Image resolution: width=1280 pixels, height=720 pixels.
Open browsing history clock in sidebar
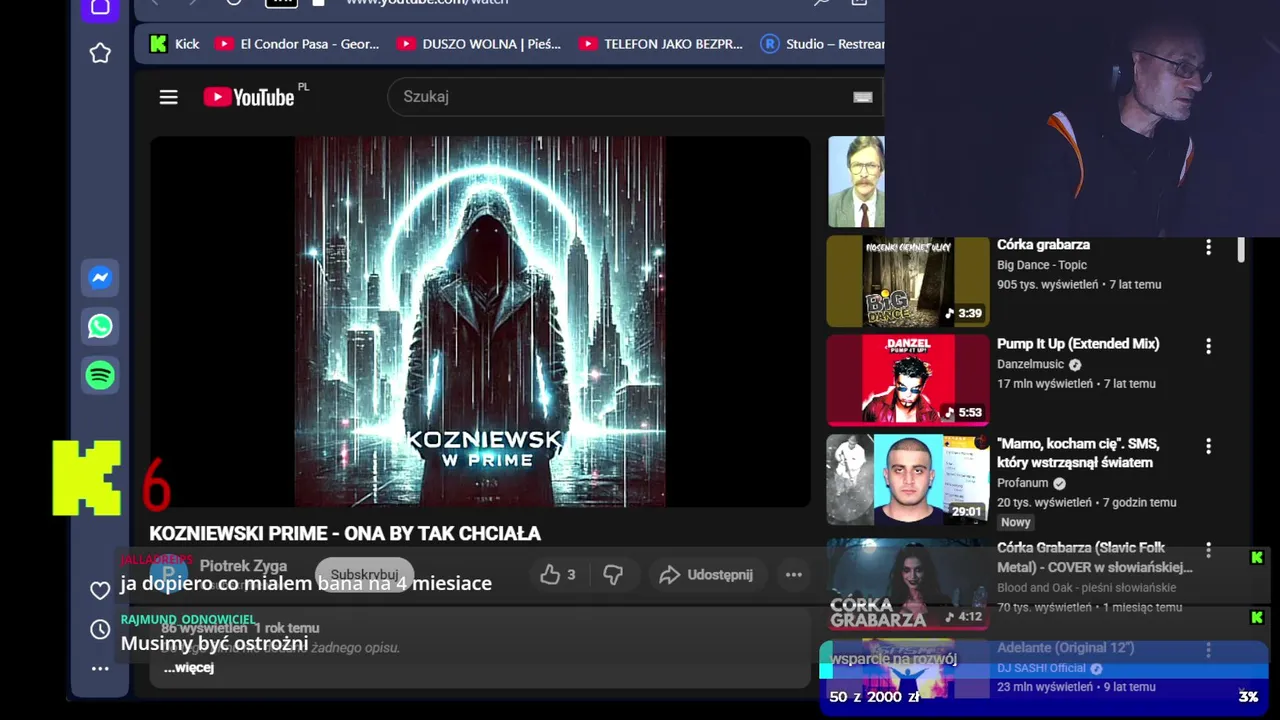tap(100, 629)
